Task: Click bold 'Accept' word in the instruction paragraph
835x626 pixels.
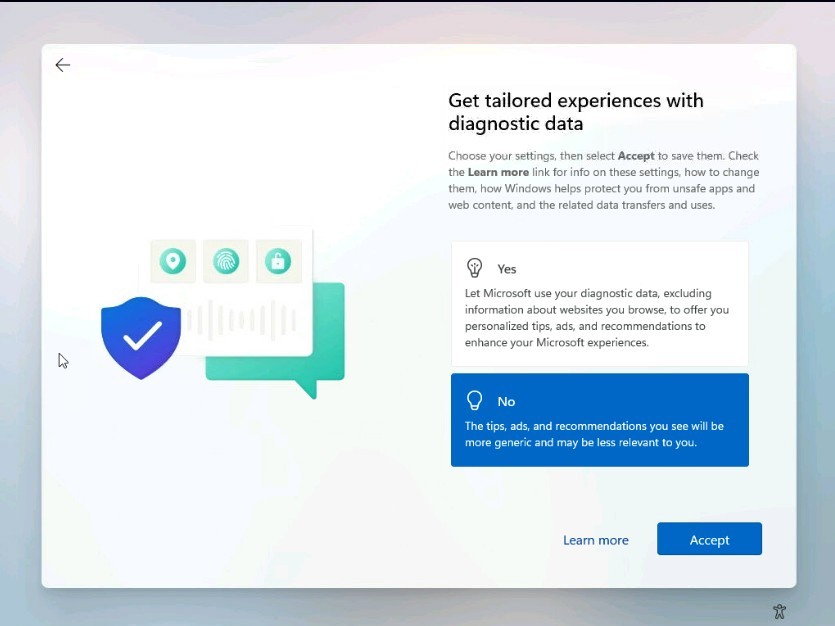Action: coord(636,156)
